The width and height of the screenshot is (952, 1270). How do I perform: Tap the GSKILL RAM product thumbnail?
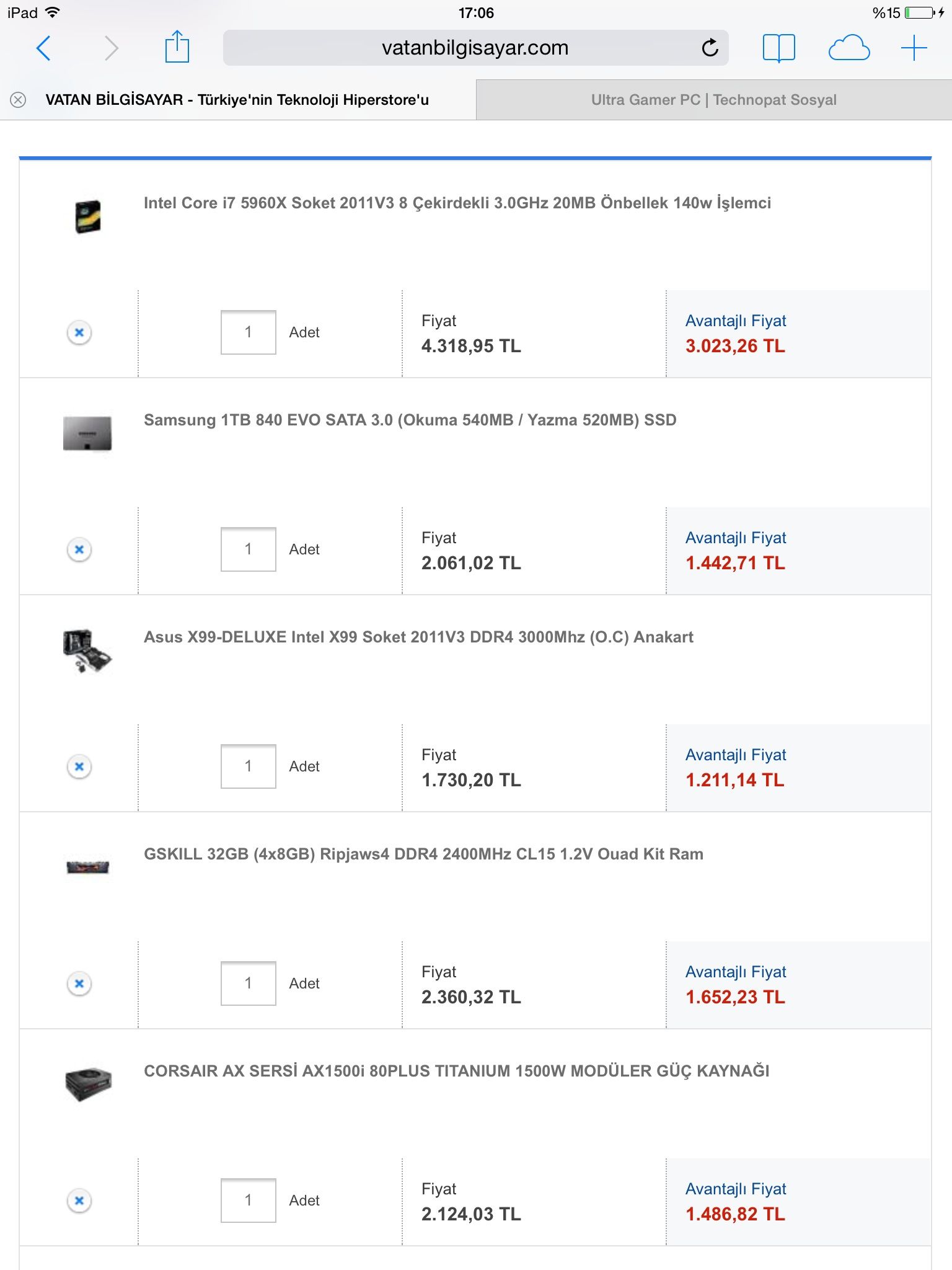coord(87,866)
